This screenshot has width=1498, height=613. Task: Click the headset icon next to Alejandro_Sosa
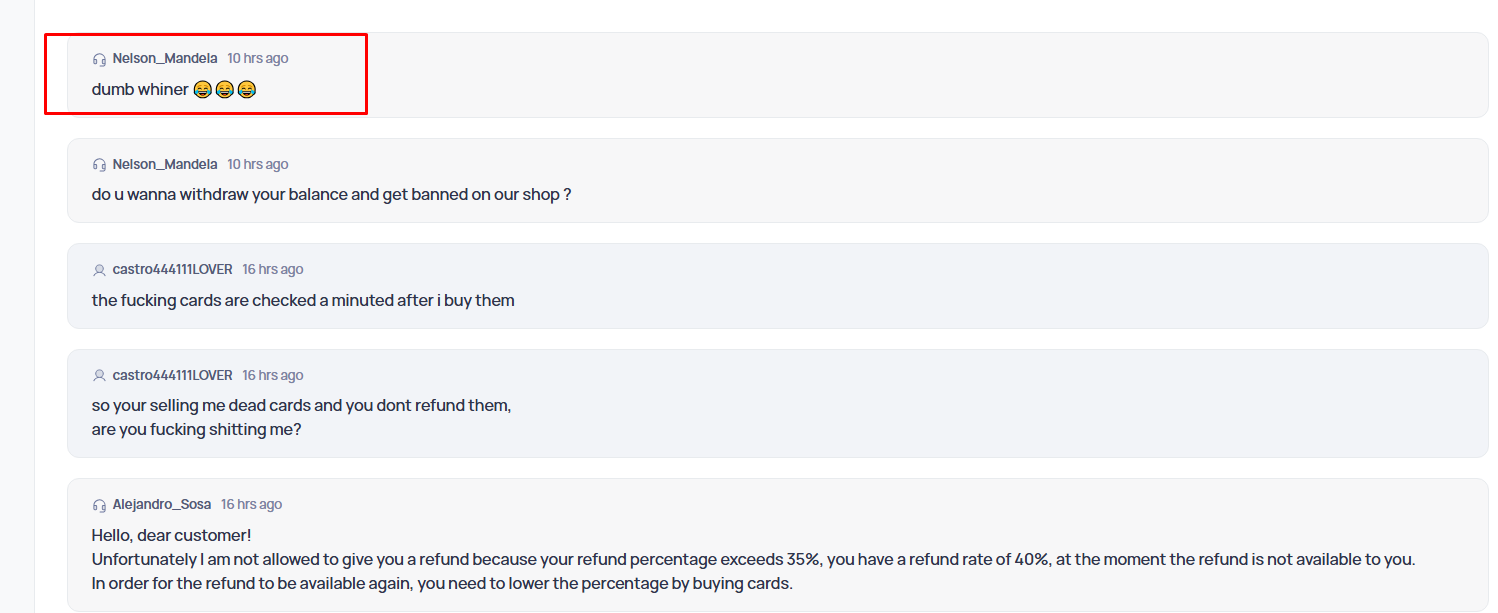pos(99,505)
